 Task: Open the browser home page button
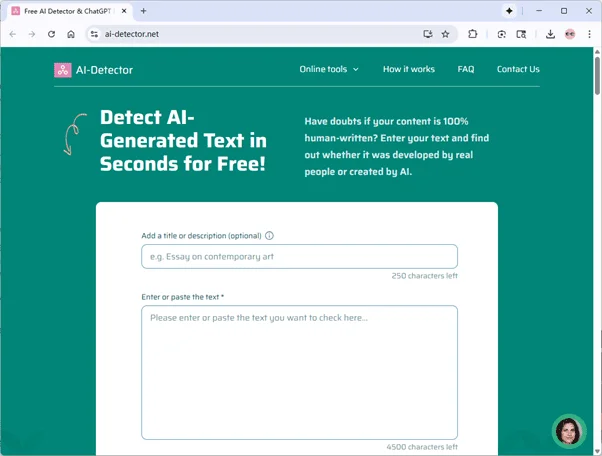(x=71, y=34)
